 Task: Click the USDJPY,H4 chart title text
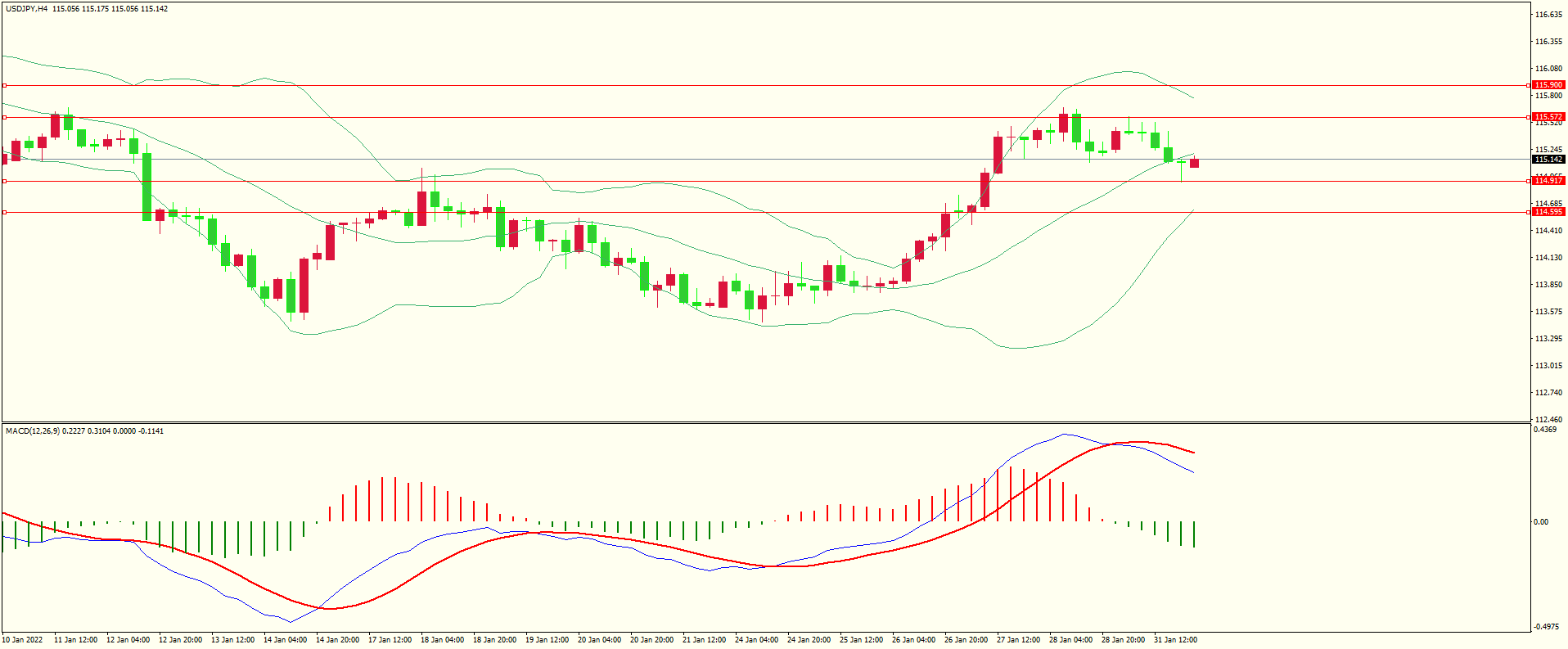[26, 9]
